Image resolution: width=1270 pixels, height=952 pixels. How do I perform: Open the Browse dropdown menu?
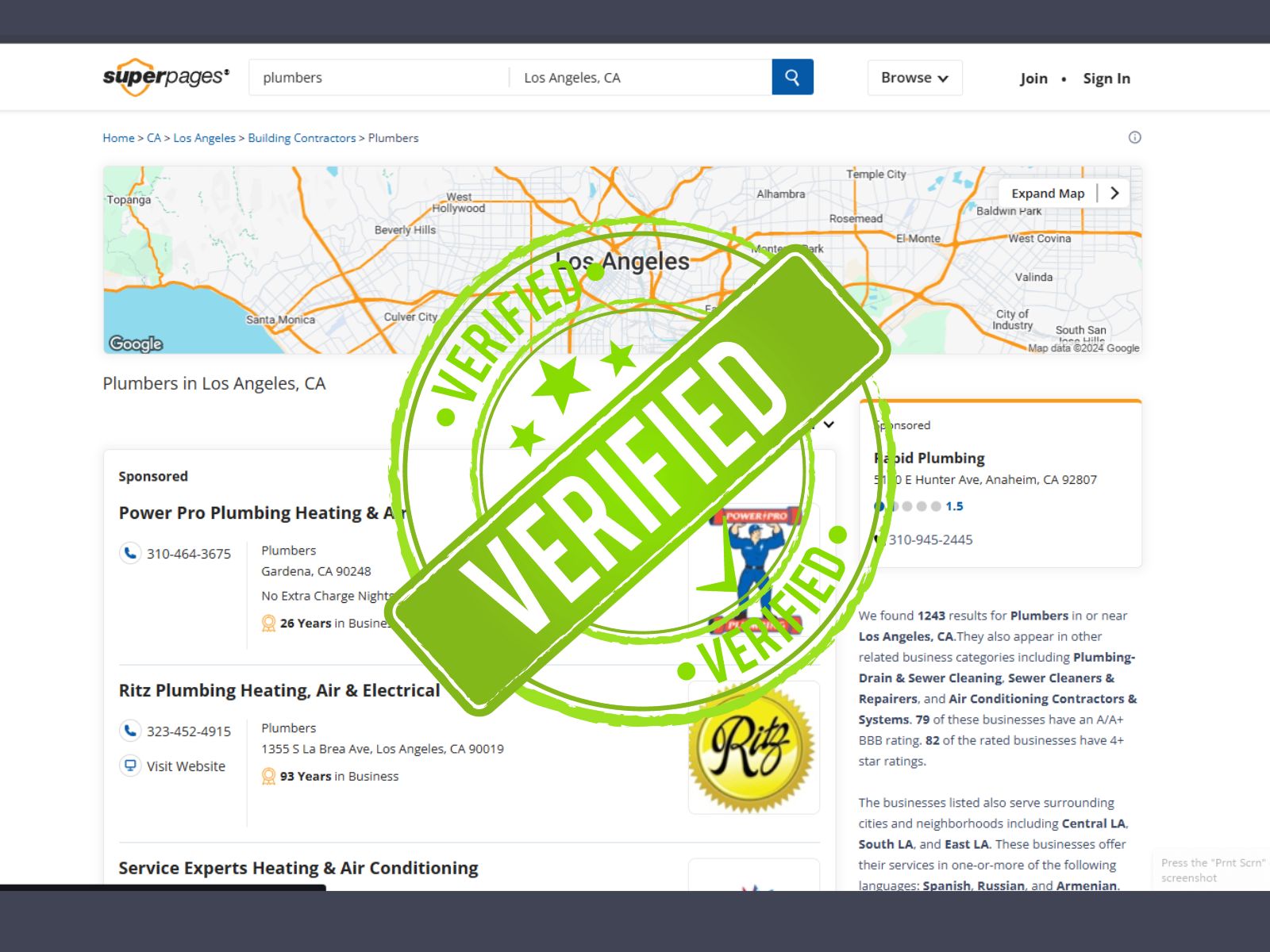[914, 78]
